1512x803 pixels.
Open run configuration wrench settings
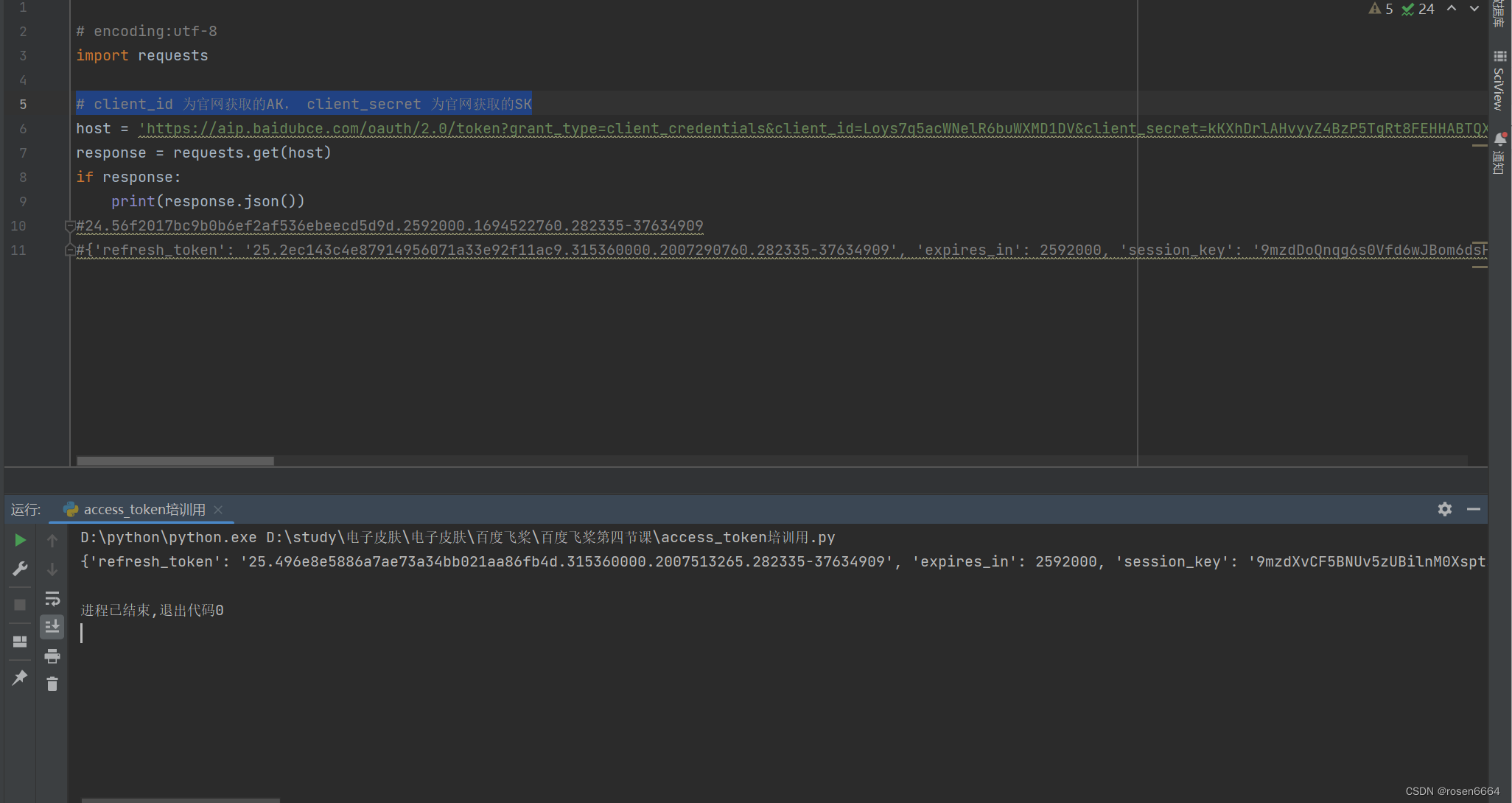click(20, 569)
